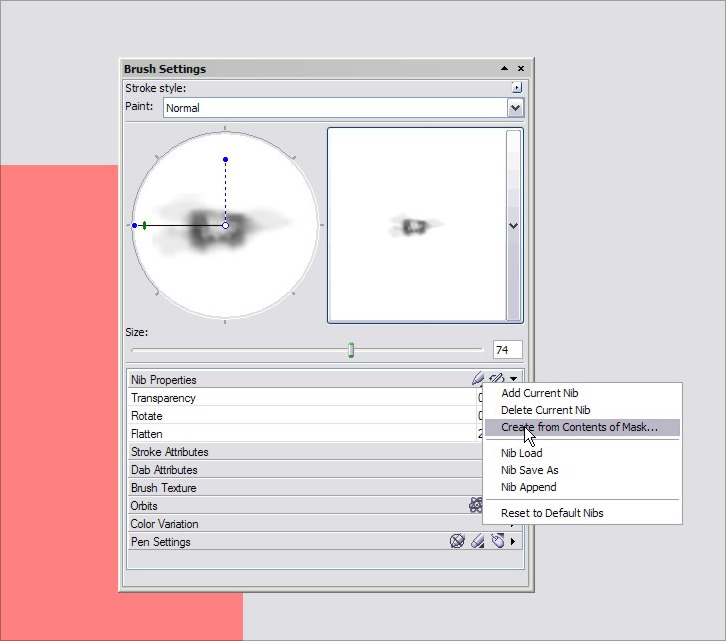Select Create from Contents of Mask
The width and height of the screenshot is (726, 641).
[x=582, y=427]
